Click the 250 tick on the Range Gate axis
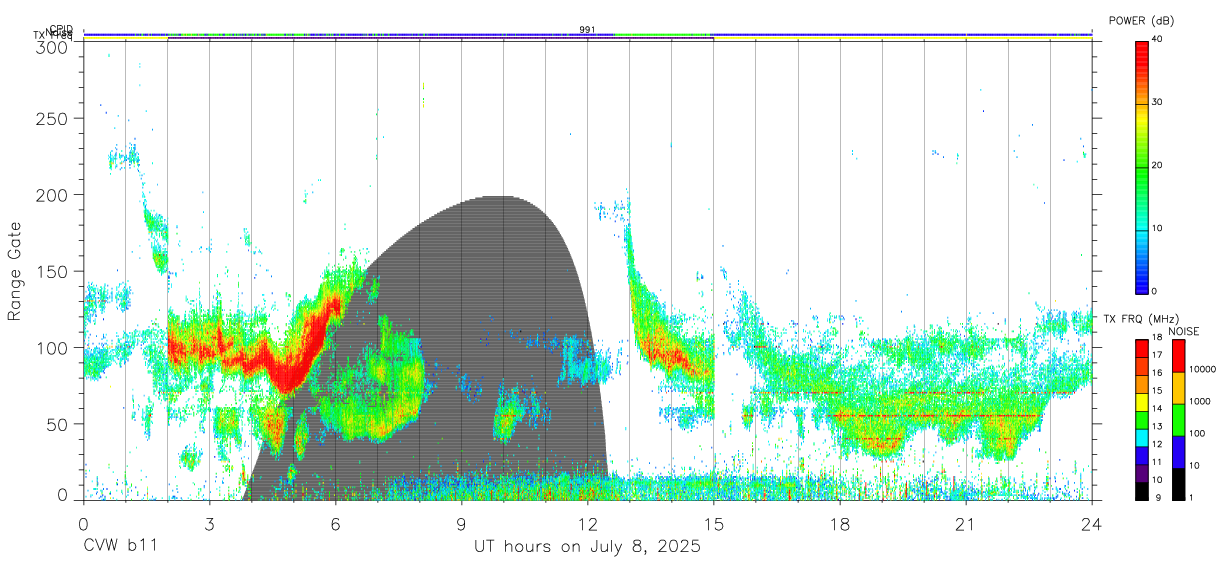Viewport: 1228px width, 567px height. tap(54, 119)
